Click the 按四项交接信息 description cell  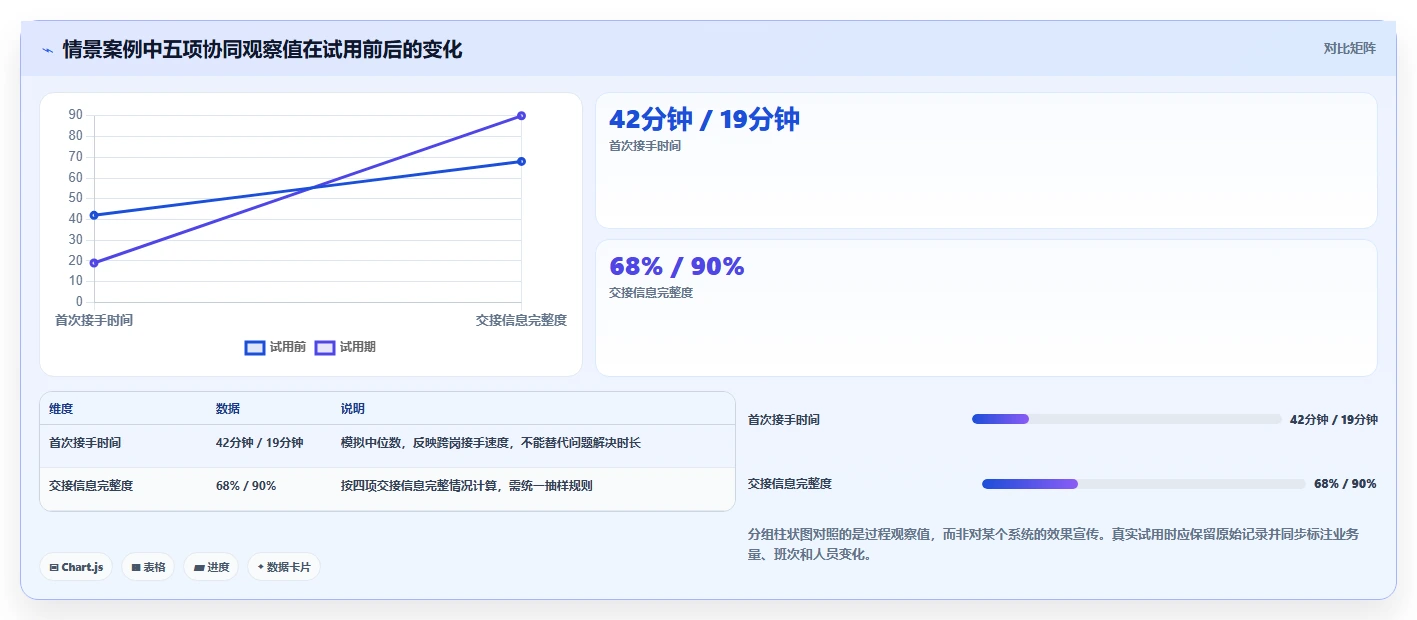467,485
